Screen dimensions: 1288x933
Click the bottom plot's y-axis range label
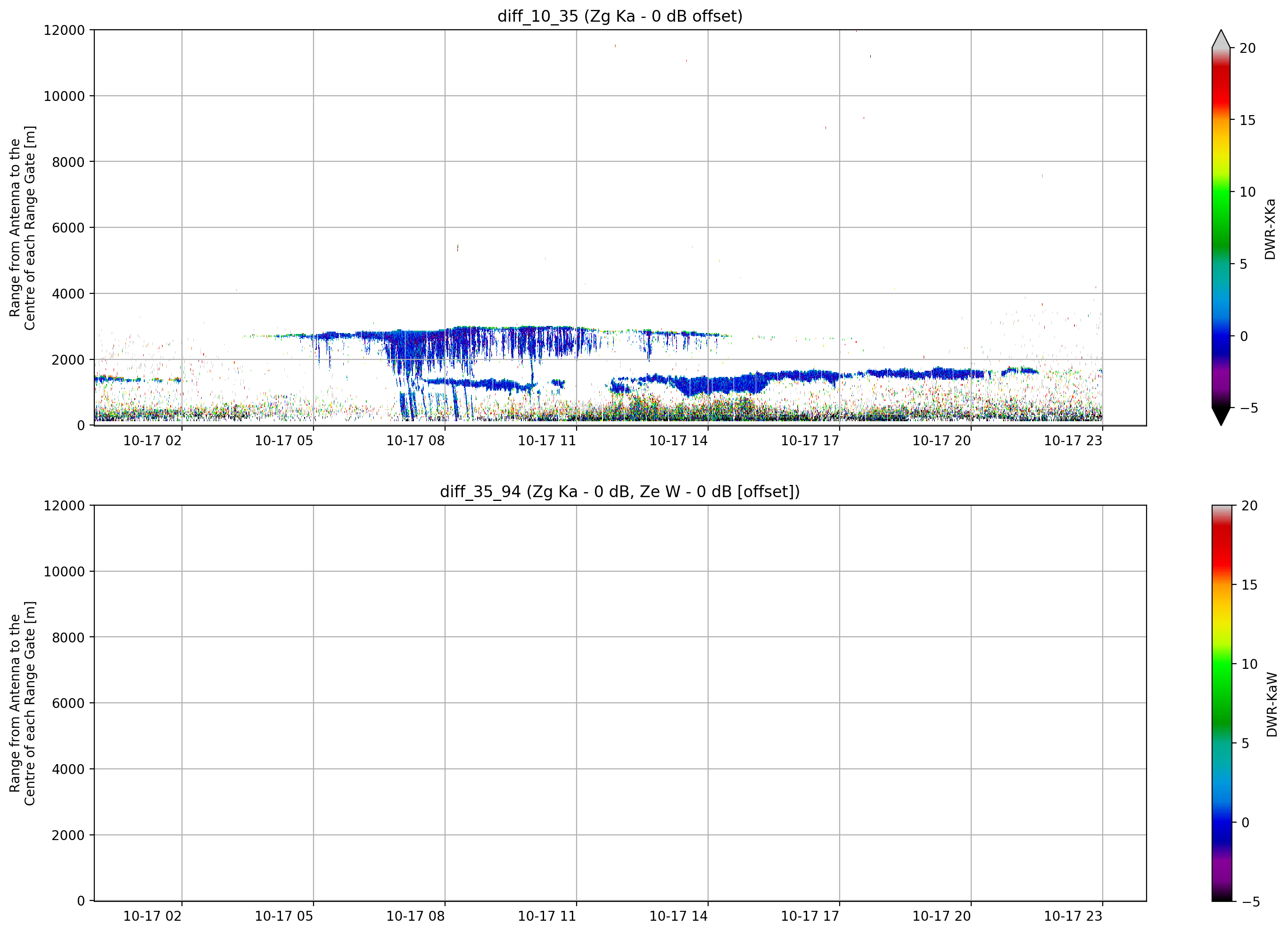pos(22,703)
